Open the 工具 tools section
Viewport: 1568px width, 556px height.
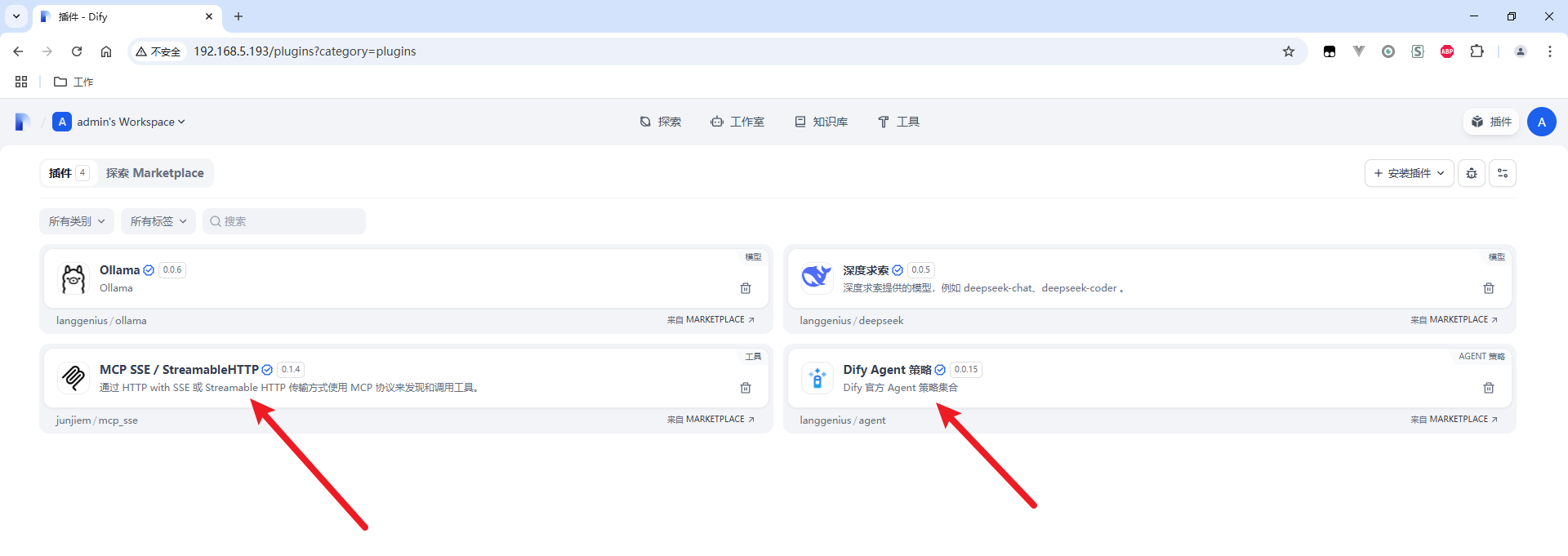coord(898,122)
